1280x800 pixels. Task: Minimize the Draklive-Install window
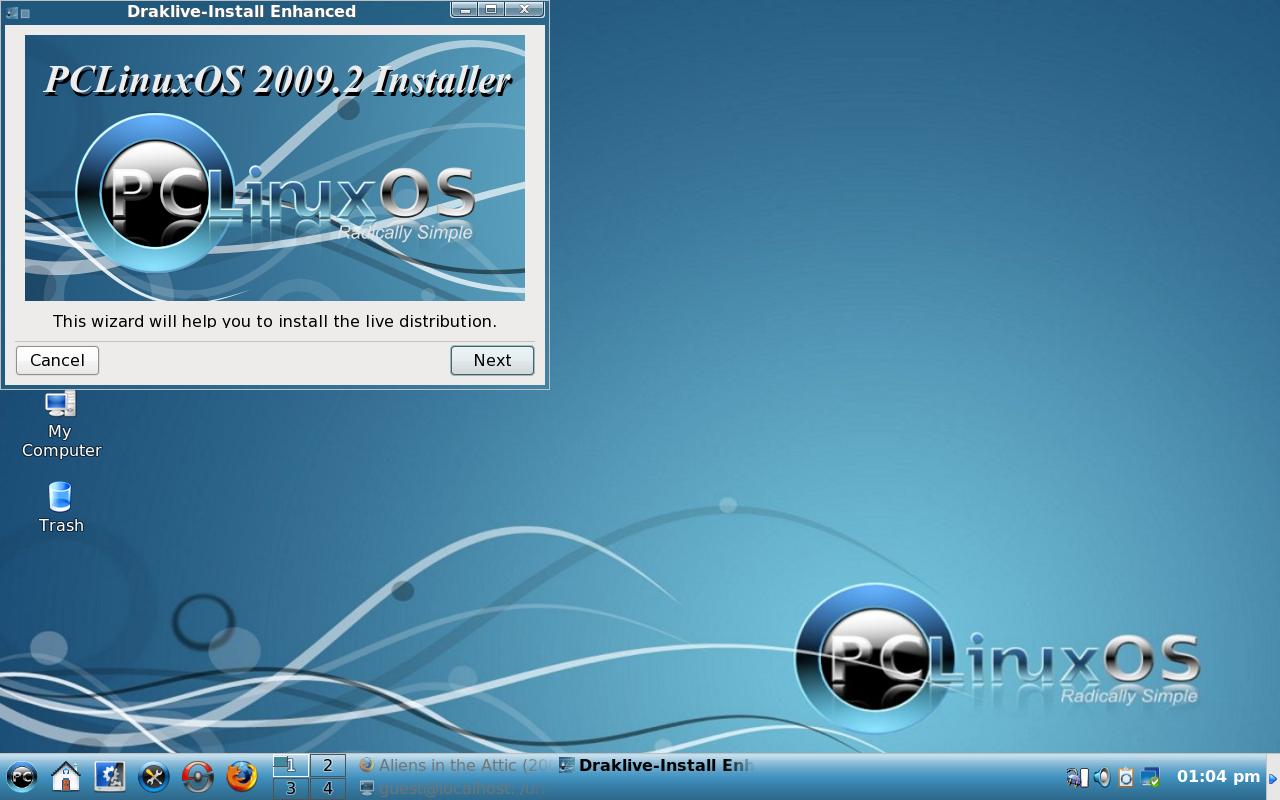(x=465, y=9)
